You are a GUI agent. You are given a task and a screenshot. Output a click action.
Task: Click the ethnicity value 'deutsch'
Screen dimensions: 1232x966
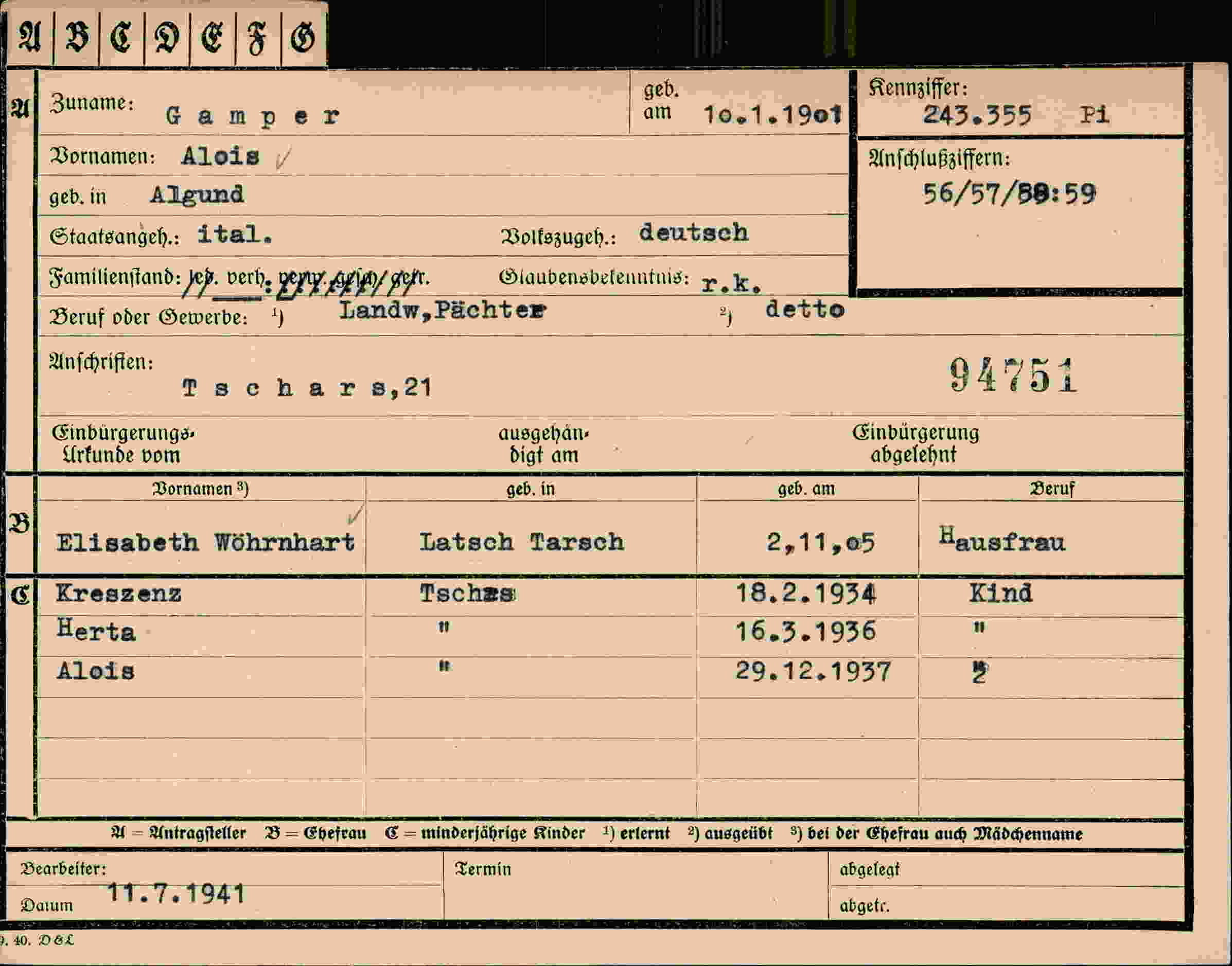(x=694, y=232)
